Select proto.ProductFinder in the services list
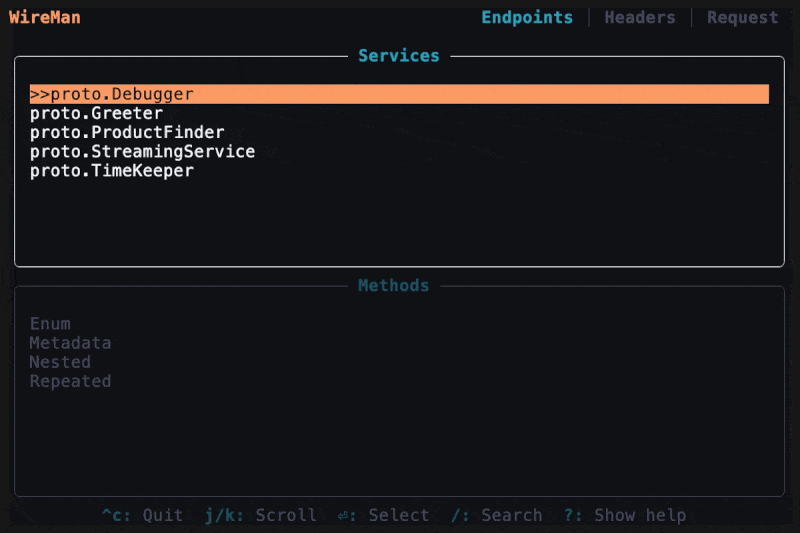800x533 pixels. pyautogui.click(x=127, y=132)
